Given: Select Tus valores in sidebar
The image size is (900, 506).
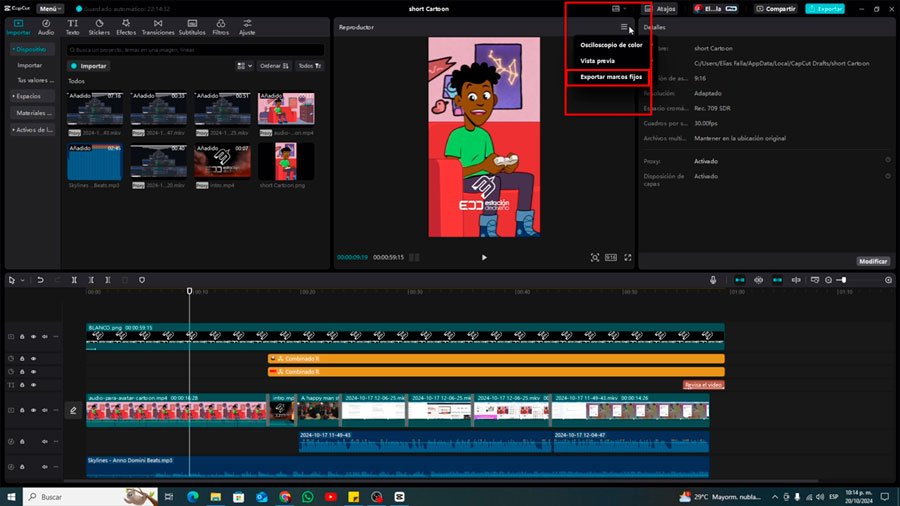Looking at the screenshot, I should click(x=34, y=80).
